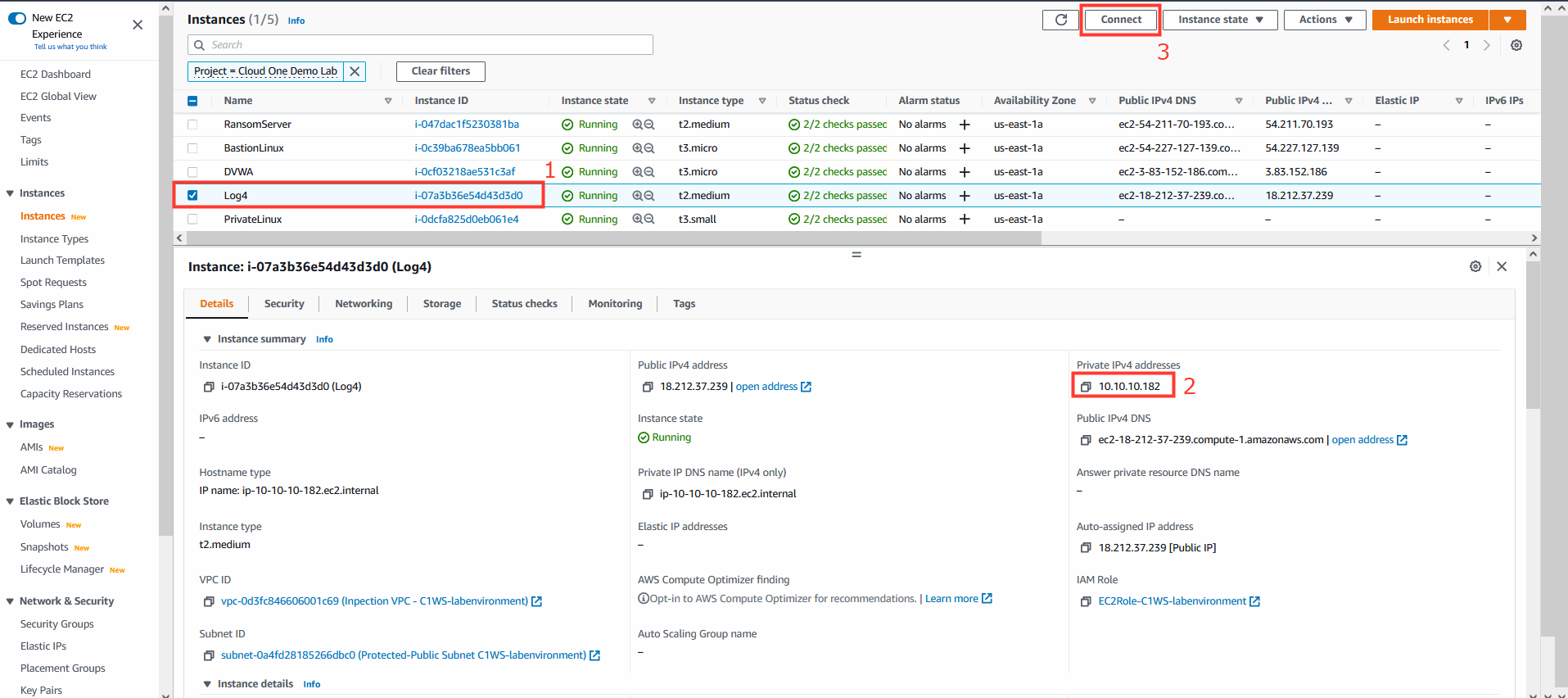Toggle the New EC2 Experience switch
Screen dimensions: 1568x698
click(17, 18)
